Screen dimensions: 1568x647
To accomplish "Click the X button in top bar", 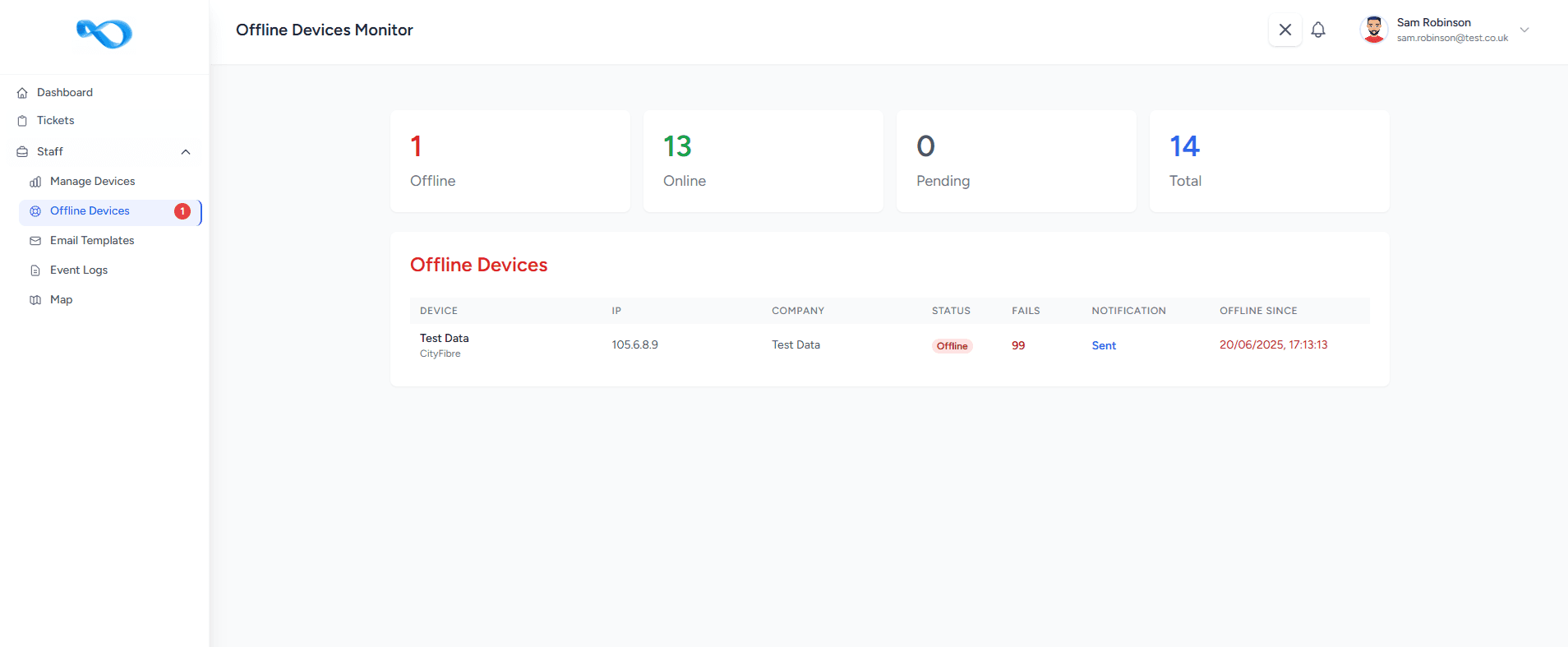I will pyautogui.click(x=1285, y=30).
